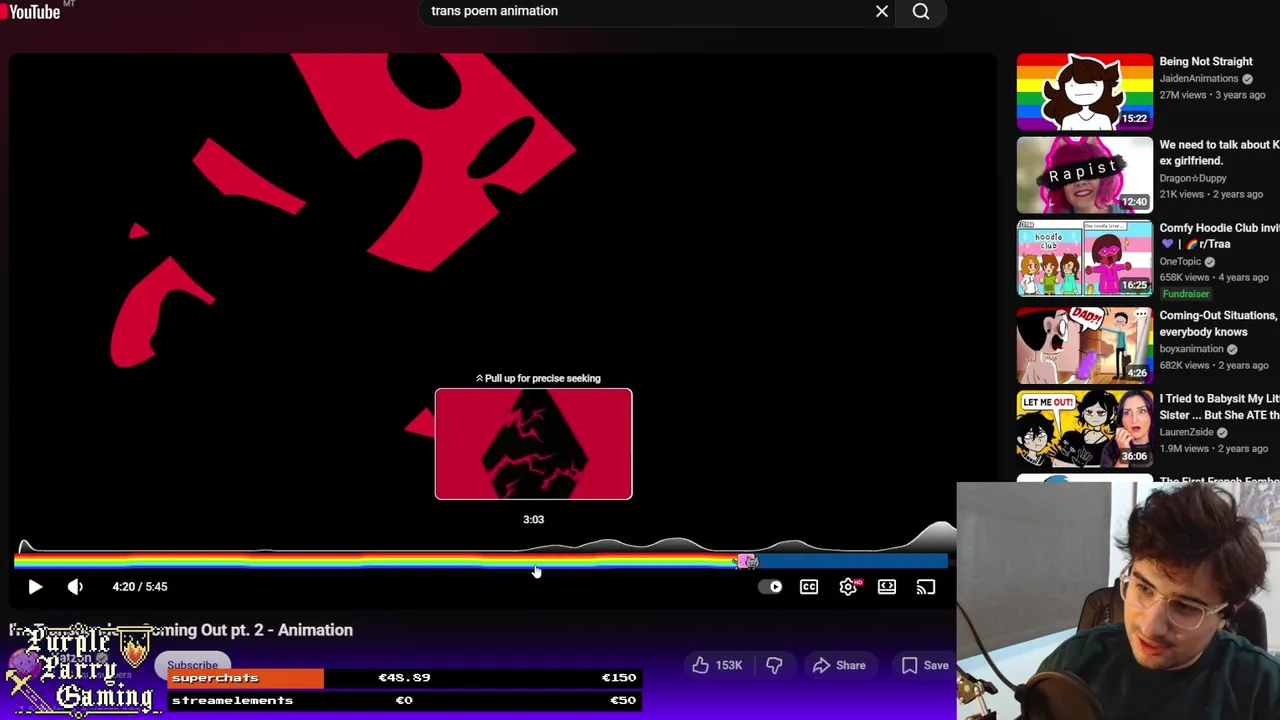Open 'Being Not Straight' thumbnail
This screenshot has width=1280, height=720.
pyautogui.click(x=1084, y=92)
